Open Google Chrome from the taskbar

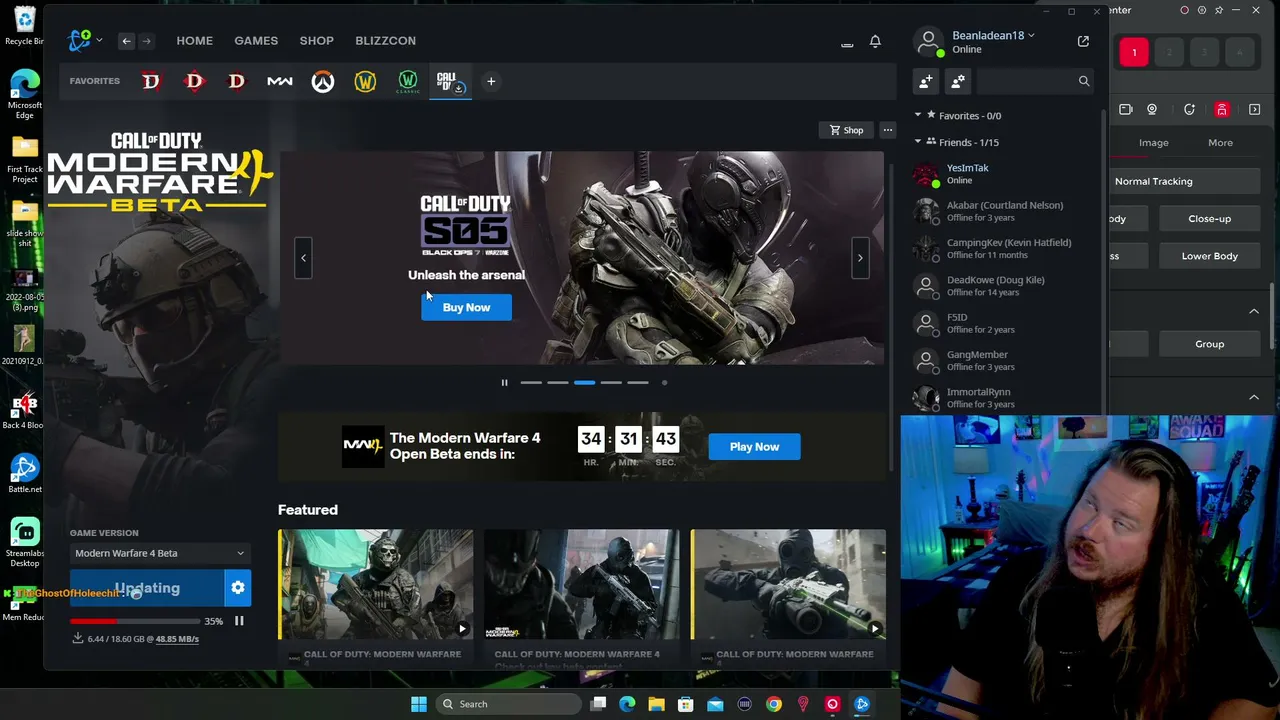(774, 704)
